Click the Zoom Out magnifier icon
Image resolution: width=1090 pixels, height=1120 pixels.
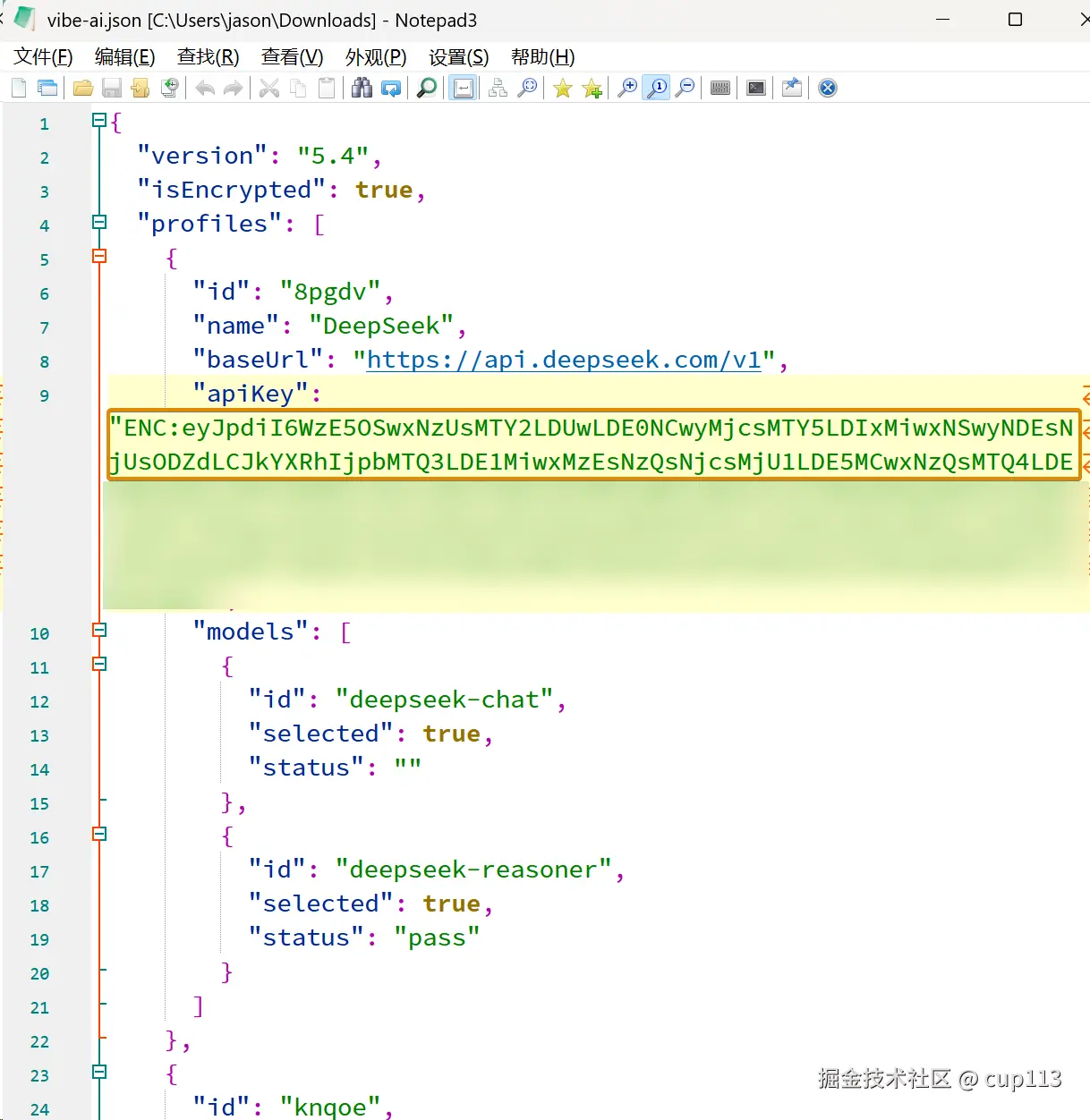[686, 88]
